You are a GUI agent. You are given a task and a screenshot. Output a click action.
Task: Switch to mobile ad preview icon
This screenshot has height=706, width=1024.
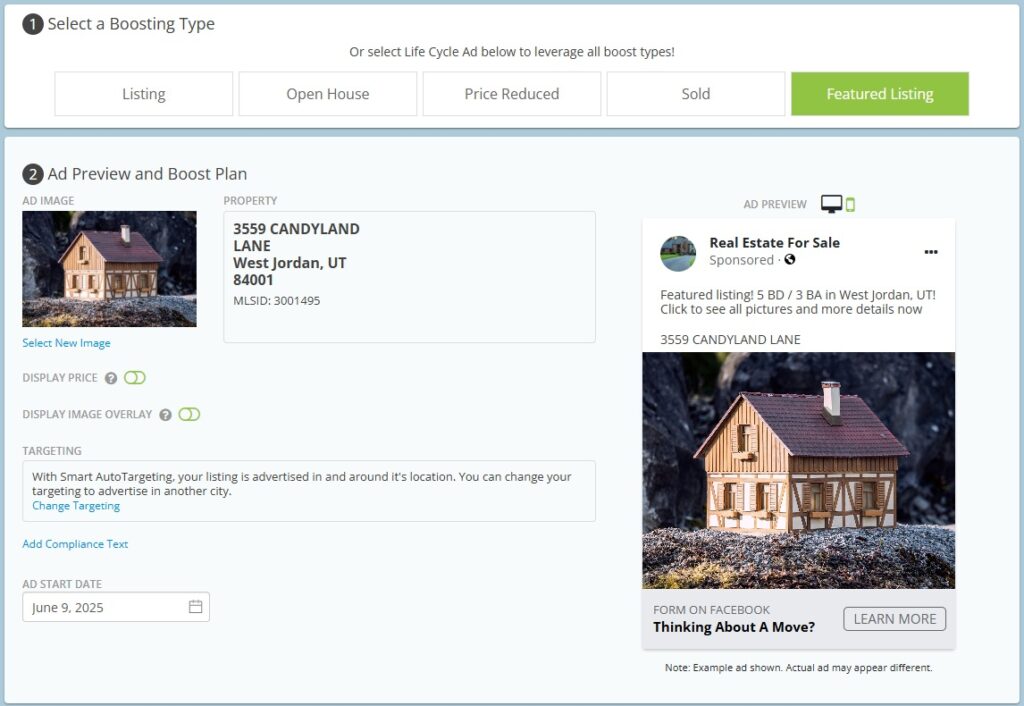click(851, 205)
